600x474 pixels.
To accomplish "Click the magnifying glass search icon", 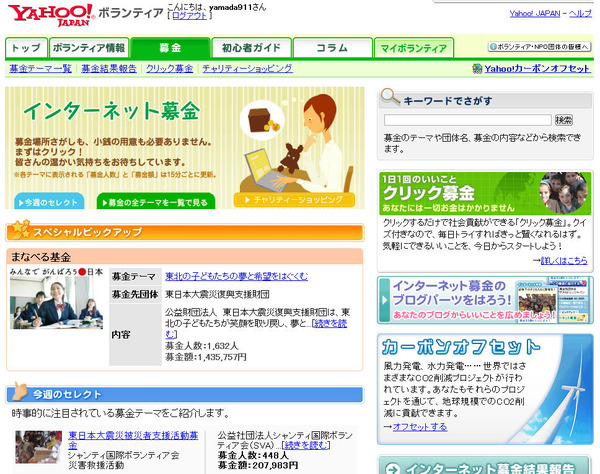I will point(391,97).
